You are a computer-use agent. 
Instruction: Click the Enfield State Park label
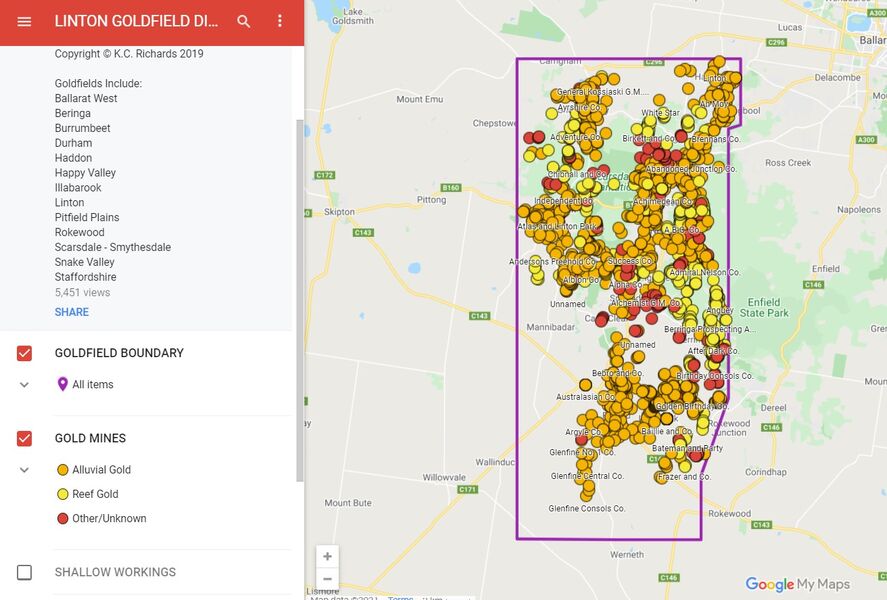point(764,308)
